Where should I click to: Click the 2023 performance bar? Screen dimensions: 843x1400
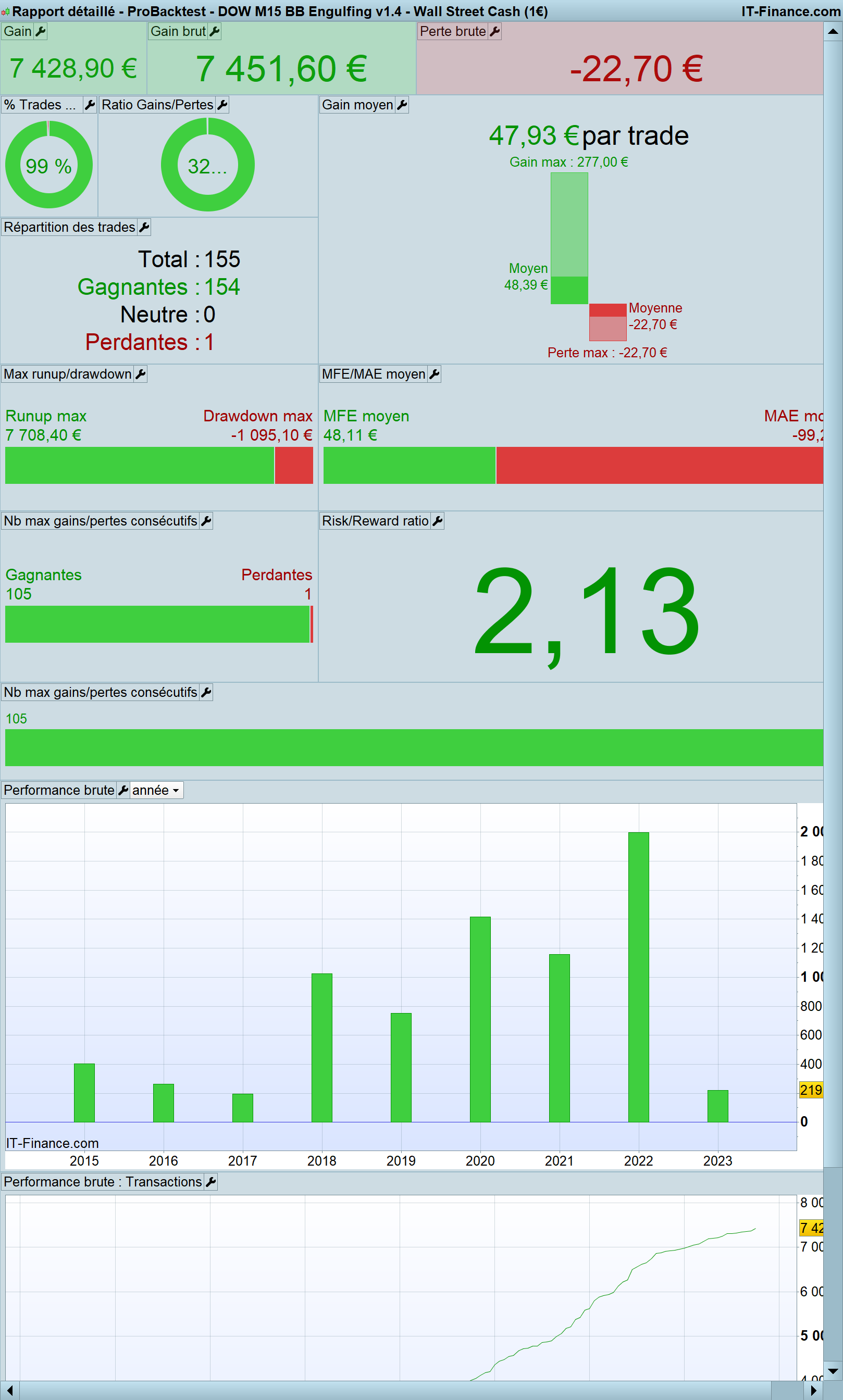coord(717,1106)
